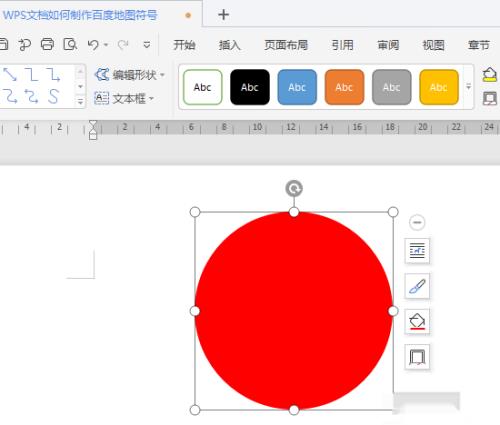Apply the orange Abc shape style
This screenshot has height=425, width=500.
pyautogui.click(x=344, y=87)
